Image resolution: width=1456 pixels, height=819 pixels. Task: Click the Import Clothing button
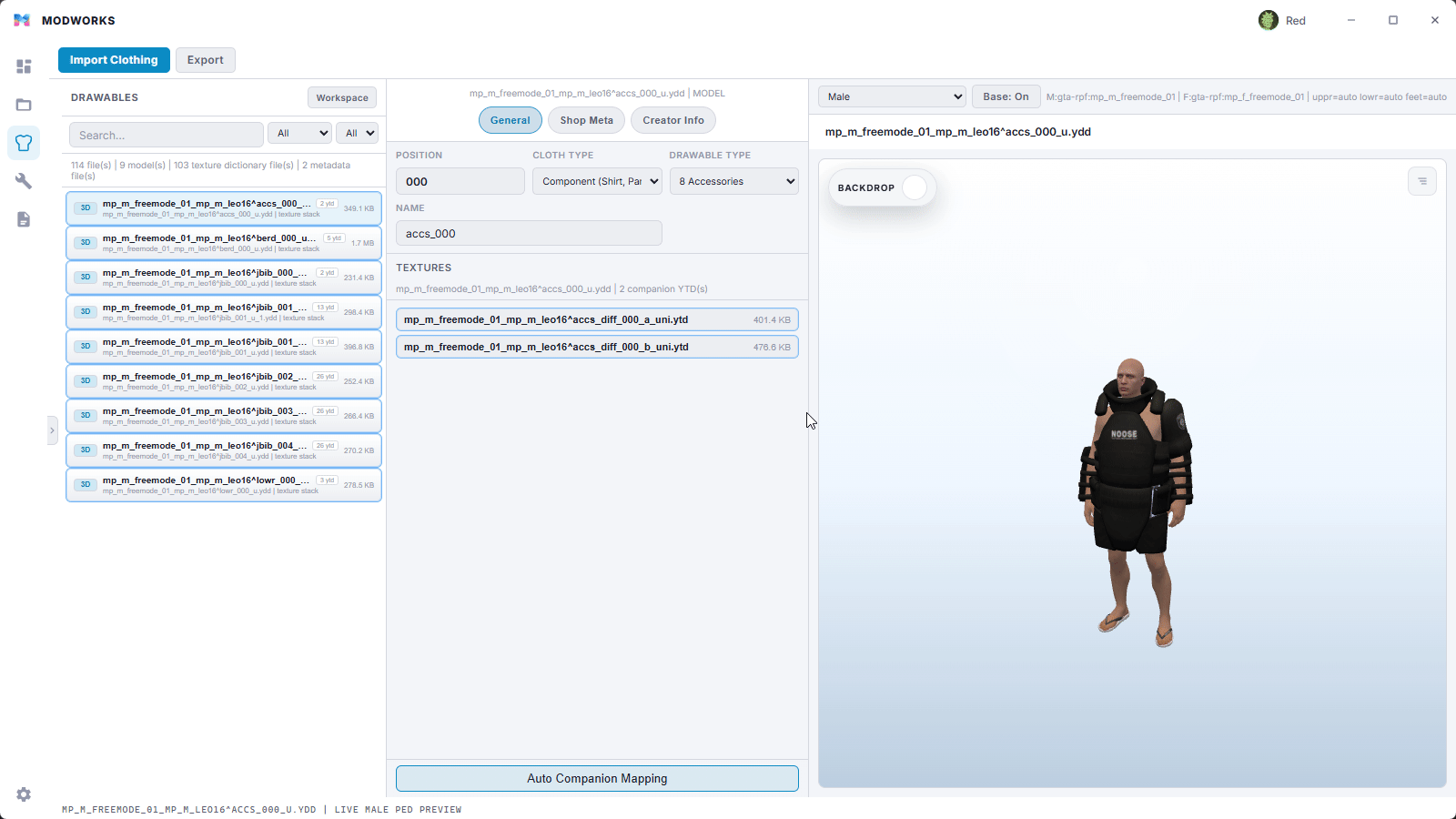[114, 60]
